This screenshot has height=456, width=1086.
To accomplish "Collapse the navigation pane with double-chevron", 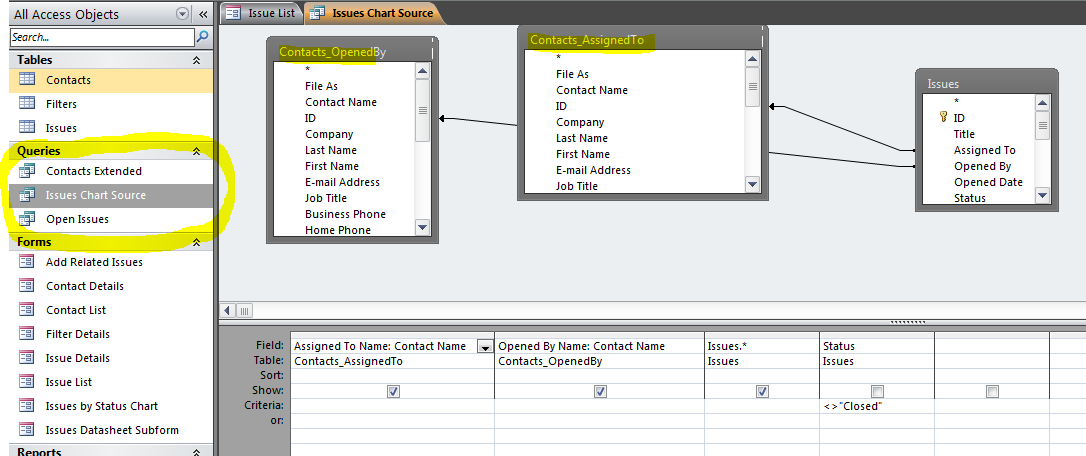I will tap(203, 14).
